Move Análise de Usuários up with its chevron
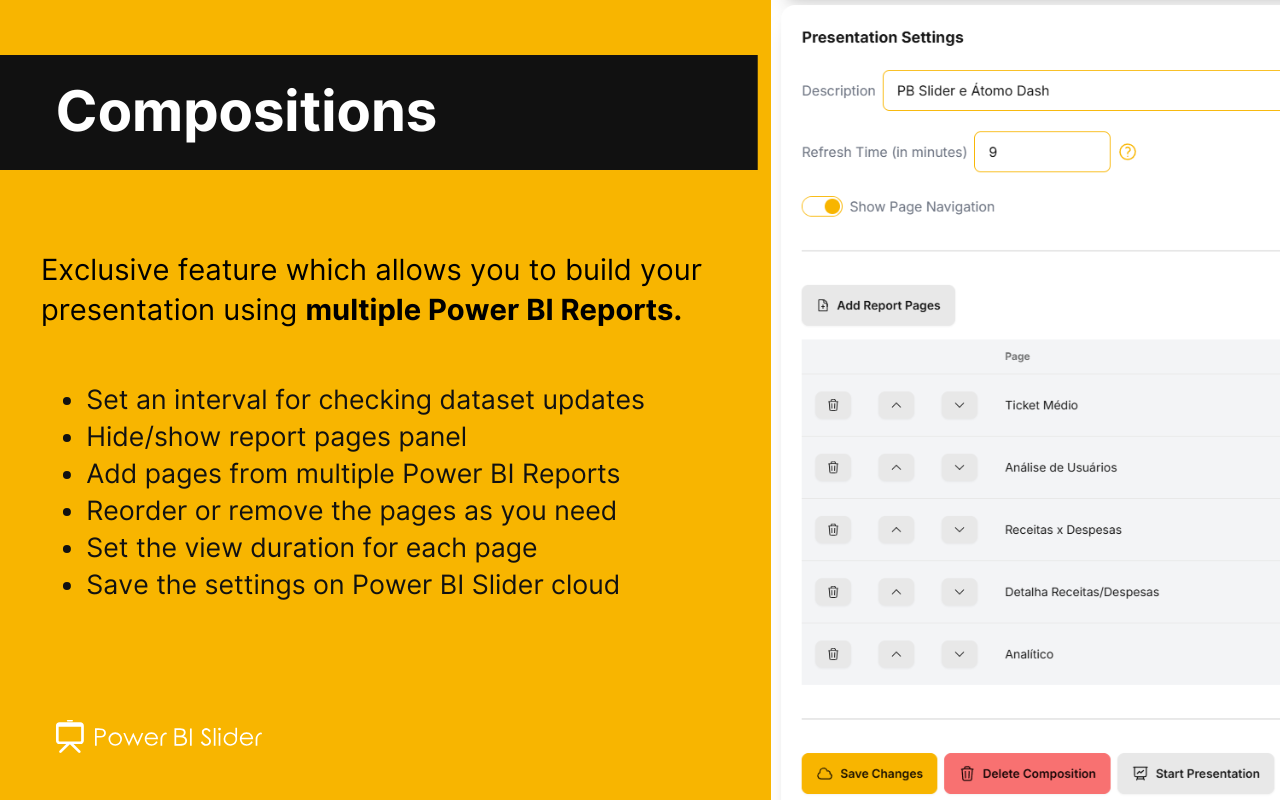 [x=895, y=467]
